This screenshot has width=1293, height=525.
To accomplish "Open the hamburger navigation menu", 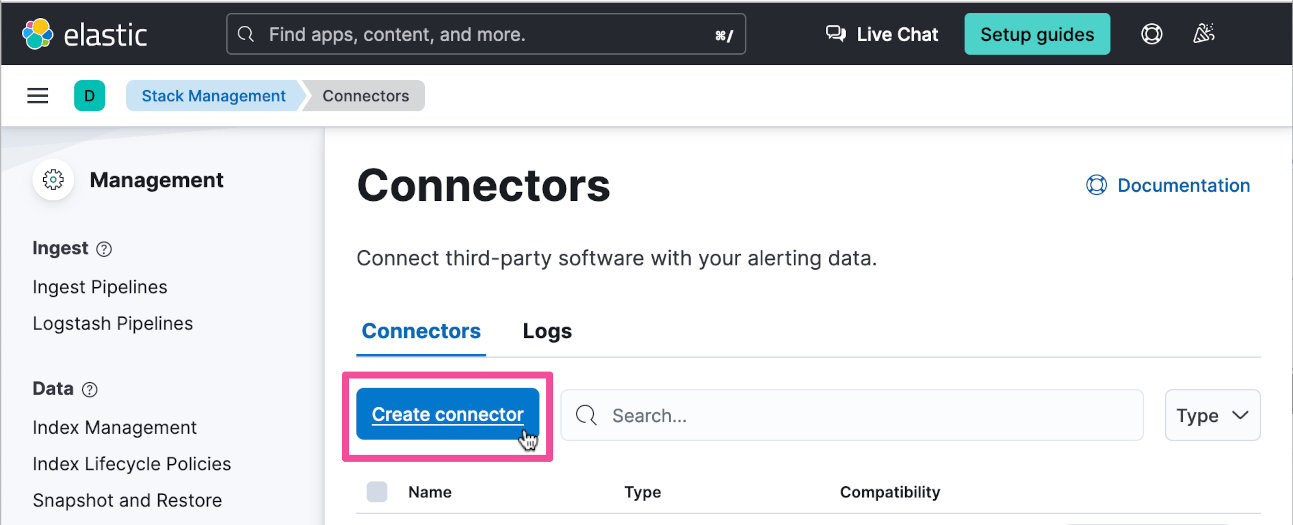I will click(x=38, y=96).
